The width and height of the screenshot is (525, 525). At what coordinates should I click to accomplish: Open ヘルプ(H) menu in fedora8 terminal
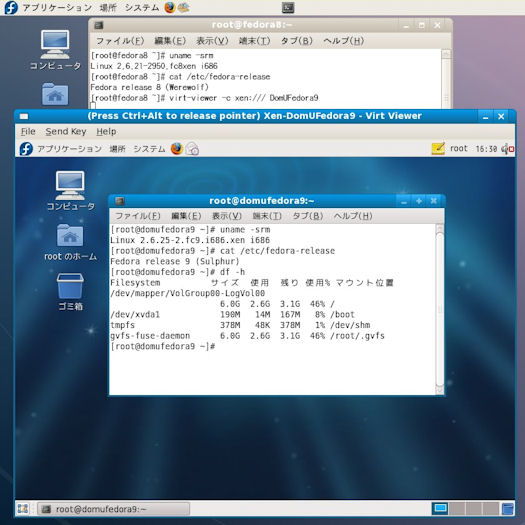coord(344,41)
